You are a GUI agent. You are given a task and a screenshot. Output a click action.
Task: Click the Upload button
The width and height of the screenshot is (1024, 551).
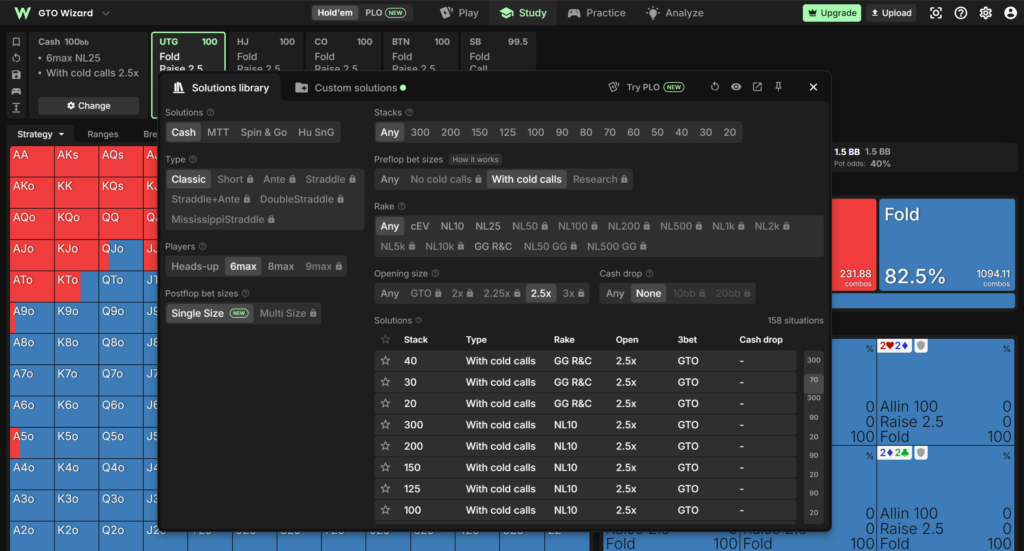(x=891, y=13)
